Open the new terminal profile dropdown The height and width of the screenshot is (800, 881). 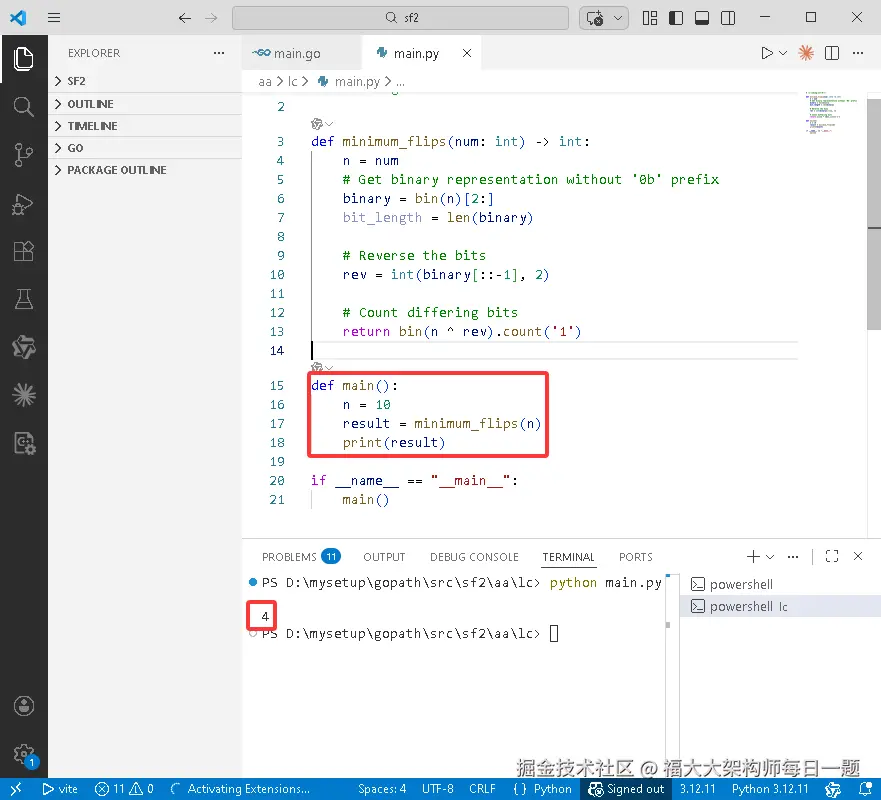click(x=770, y=556)
